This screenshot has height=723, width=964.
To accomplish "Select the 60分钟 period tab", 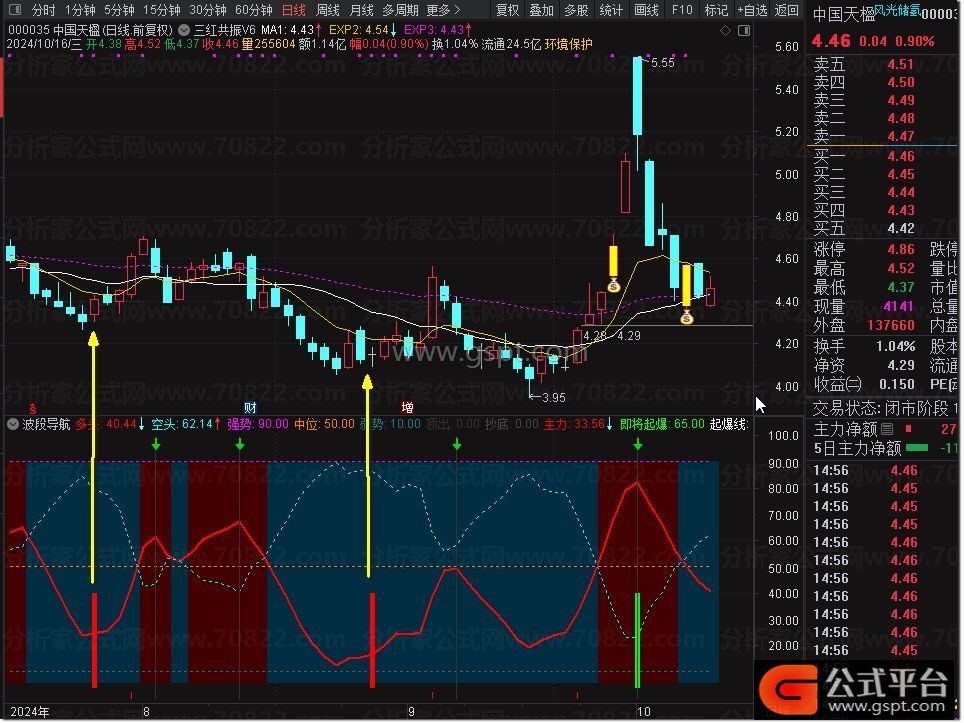I will coord(254,10).
